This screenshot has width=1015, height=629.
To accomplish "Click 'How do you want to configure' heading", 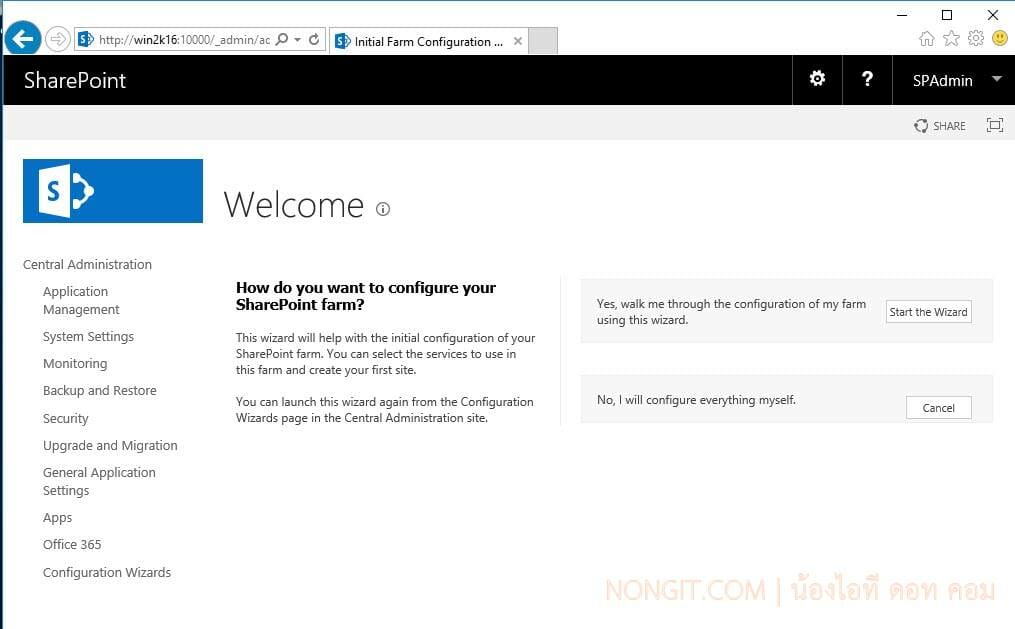I will click(x=366, y=296).
